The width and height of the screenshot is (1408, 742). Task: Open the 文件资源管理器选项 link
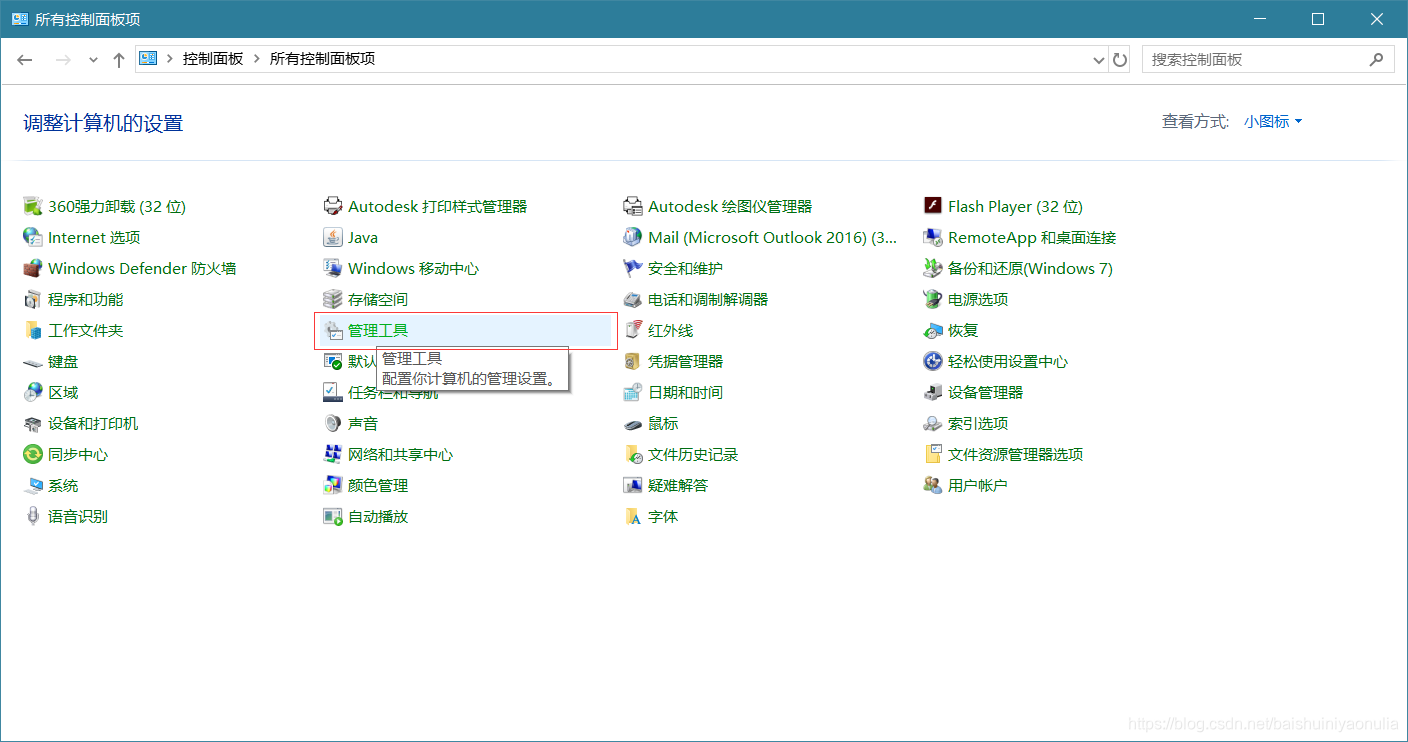[x=1016, y=454]
